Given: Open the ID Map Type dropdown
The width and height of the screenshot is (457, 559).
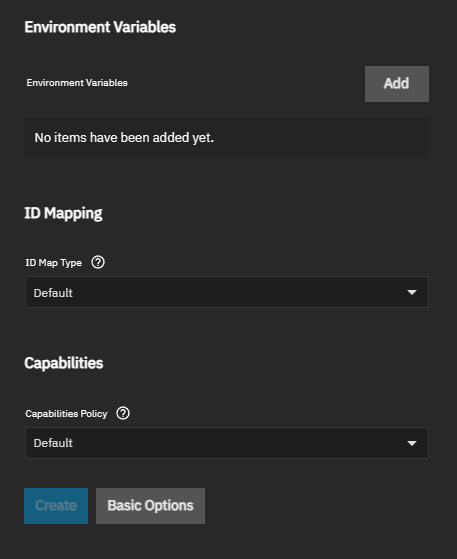Looking at the screenshot, I should (227, 292).
